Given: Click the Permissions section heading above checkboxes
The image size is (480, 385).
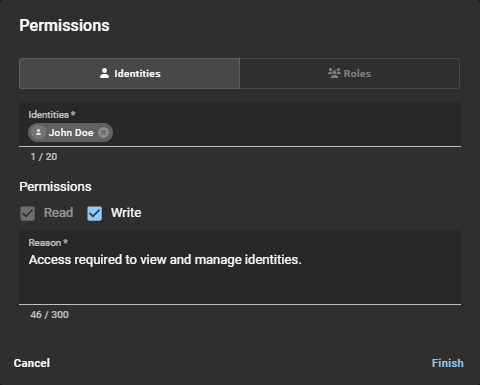Looking at the screenshot, I should click(x=55, y=187).
